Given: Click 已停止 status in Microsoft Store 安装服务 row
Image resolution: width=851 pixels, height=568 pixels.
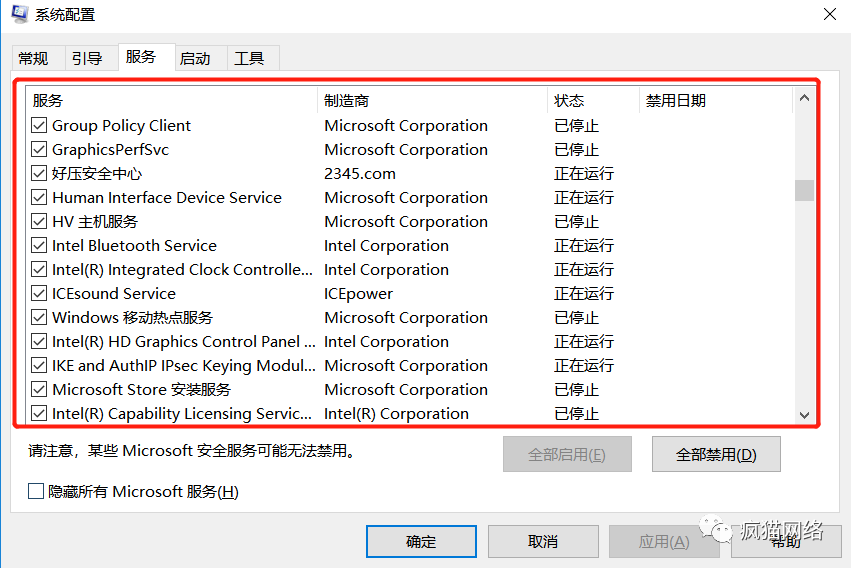Looking at the screenshot, I should 576,390.
